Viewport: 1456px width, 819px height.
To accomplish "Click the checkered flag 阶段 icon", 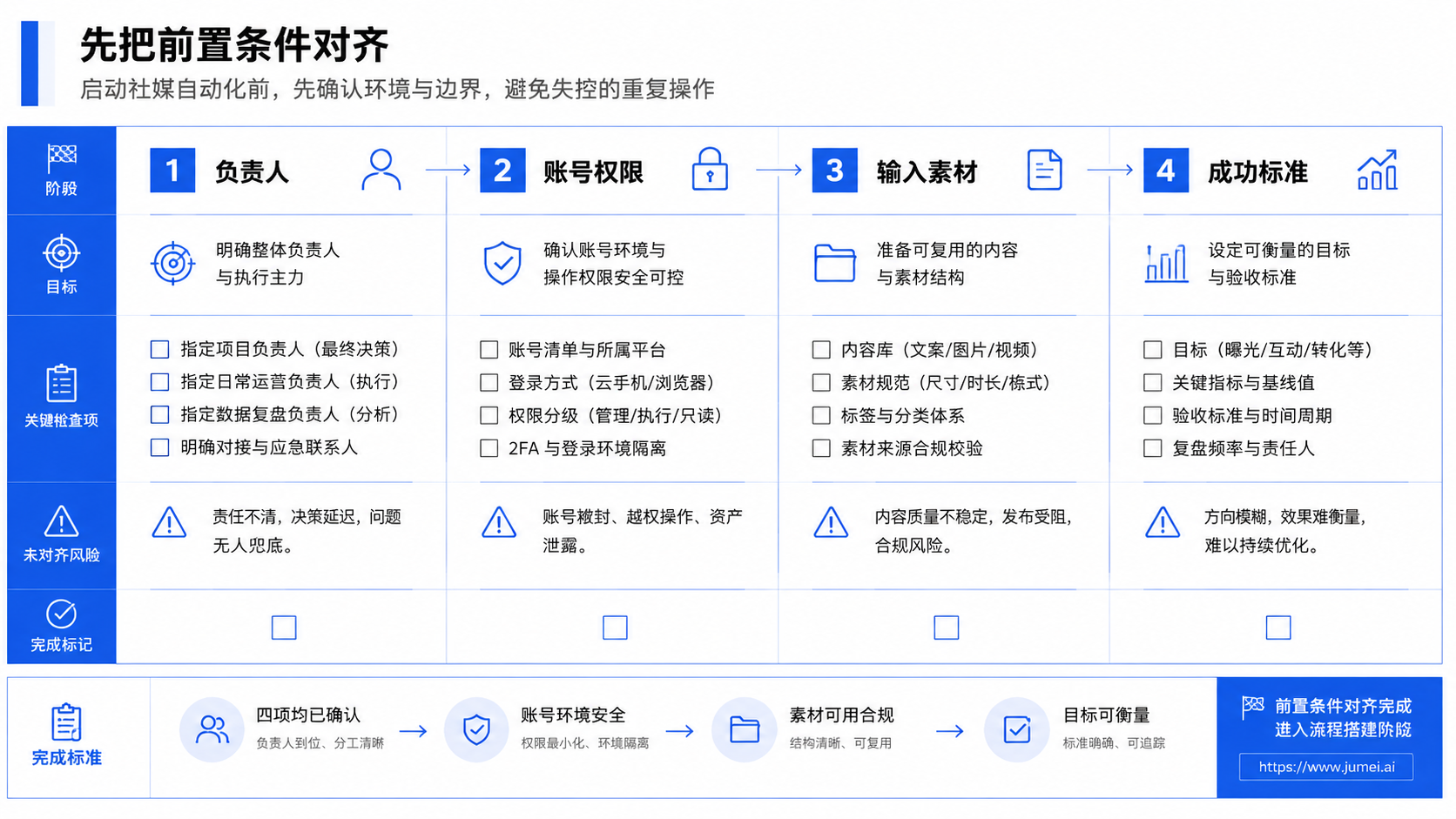I will [x=62, y=158].
